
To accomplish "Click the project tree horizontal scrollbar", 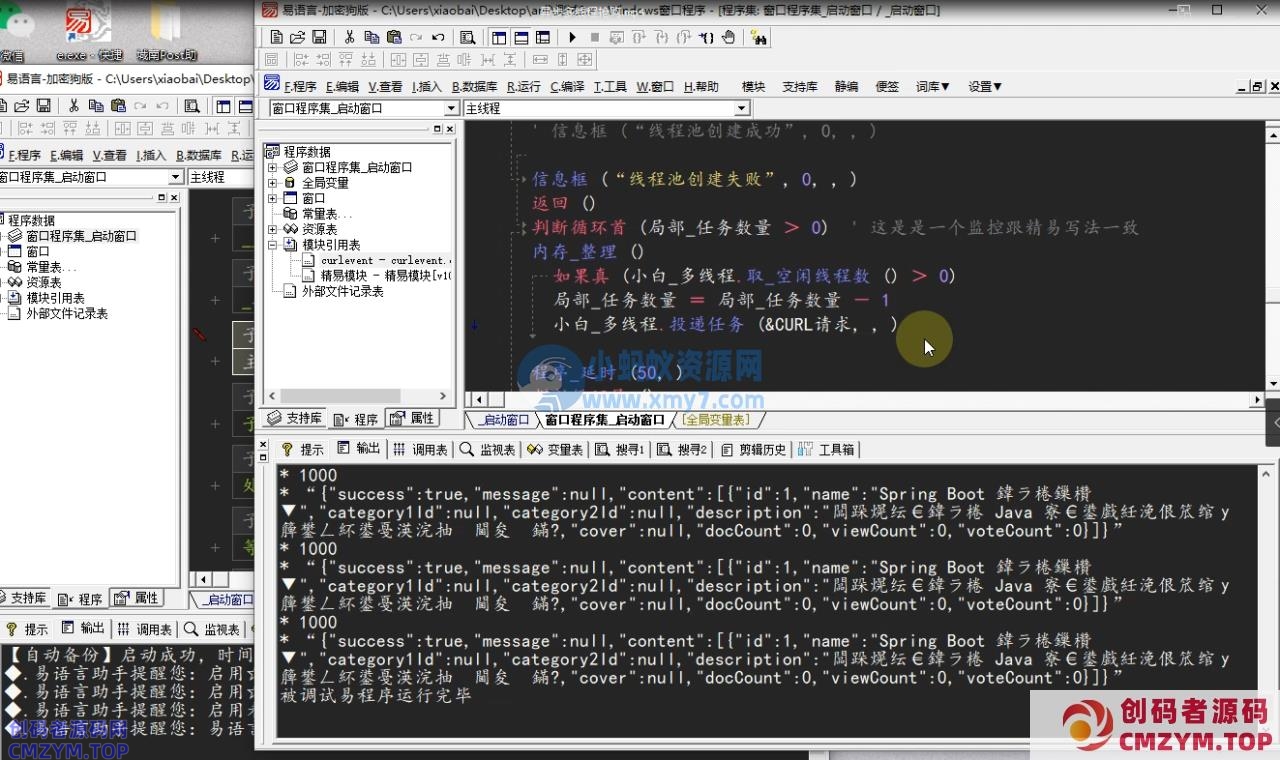I will pos(340,397).
